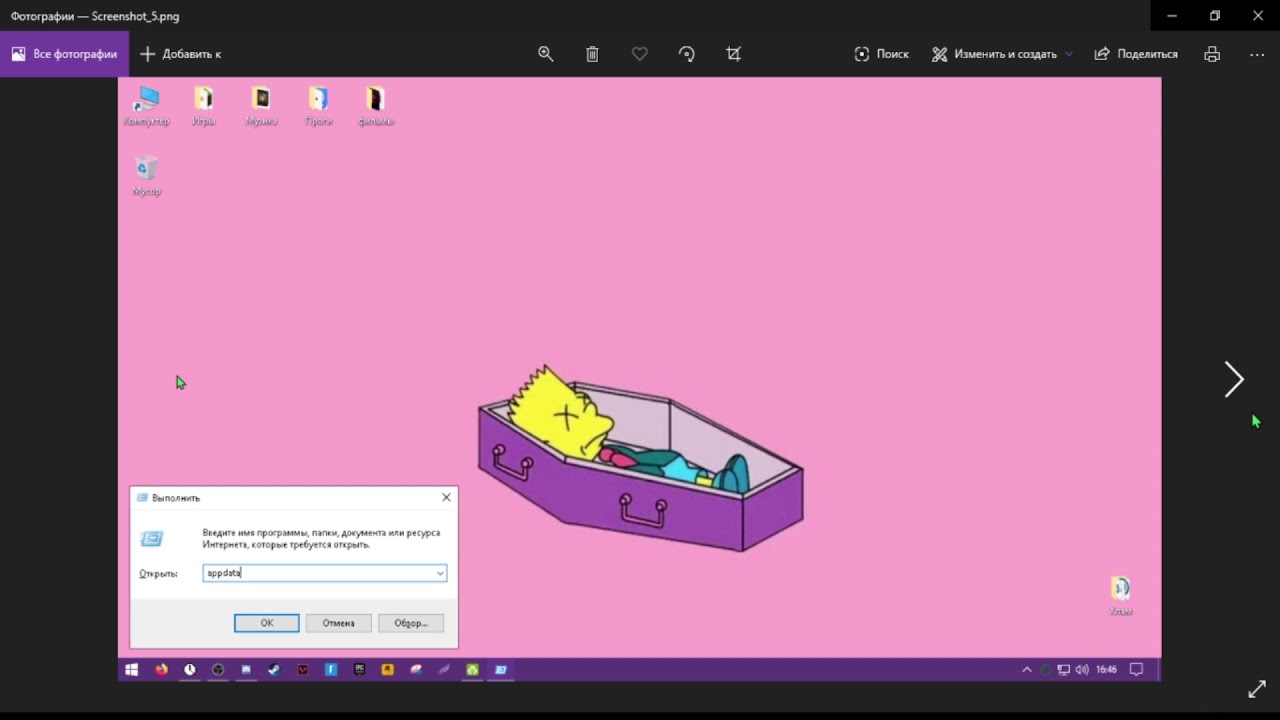
Task: Mark photo as favorite with the heart icon
Action: (640, 54)
